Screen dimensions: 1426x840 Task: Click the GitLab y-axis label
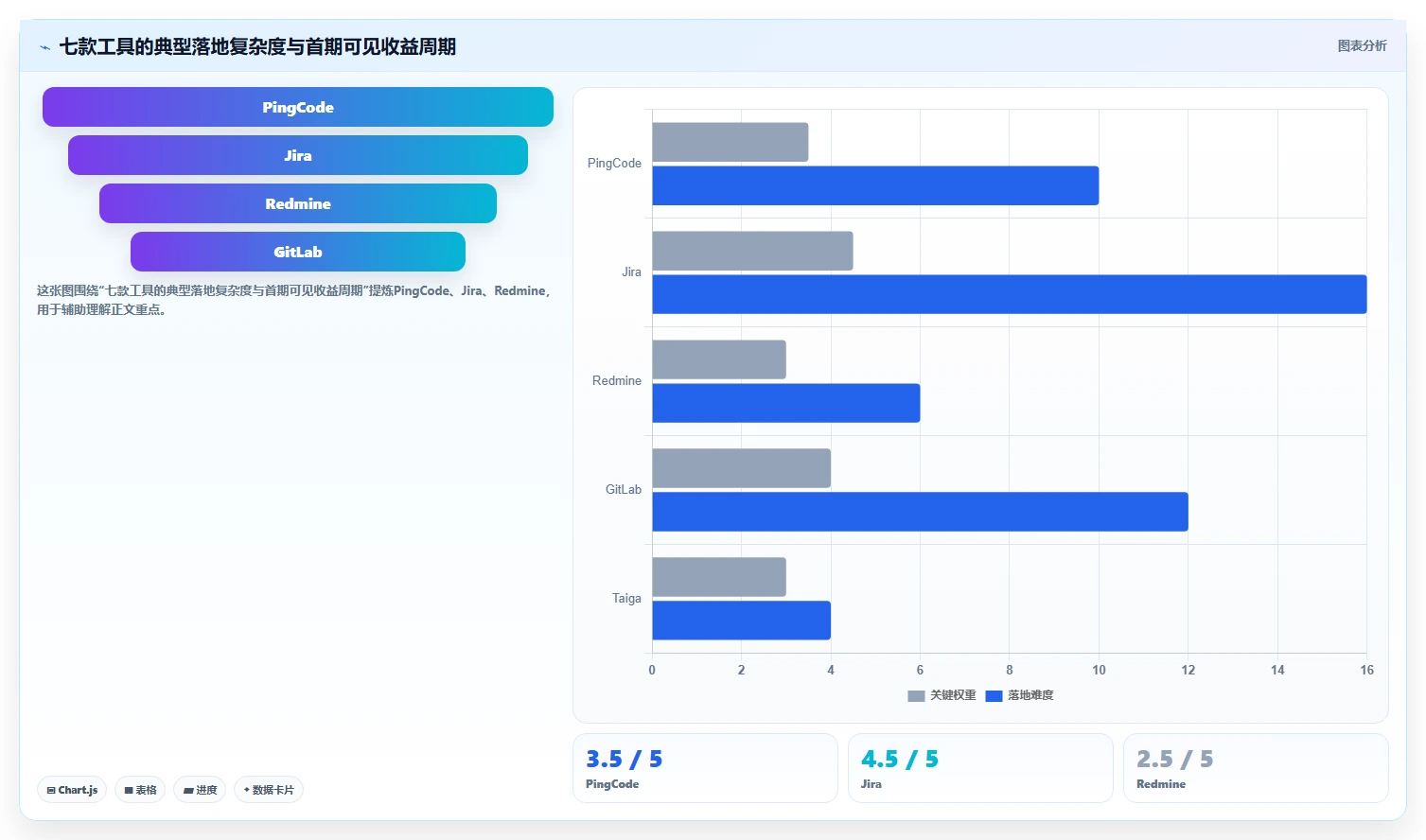pyautogui.click(x=624, y=489)
